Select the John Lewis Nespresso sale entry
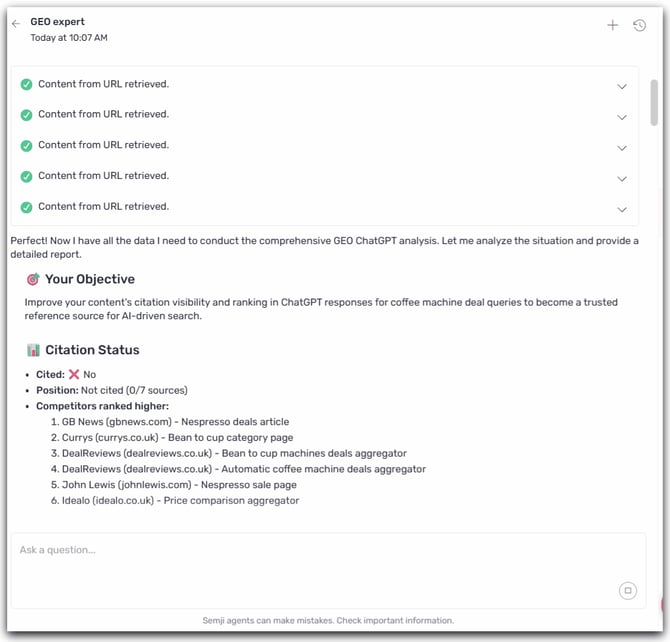Viewport: 670px width, 642px height. click(179, 485)
